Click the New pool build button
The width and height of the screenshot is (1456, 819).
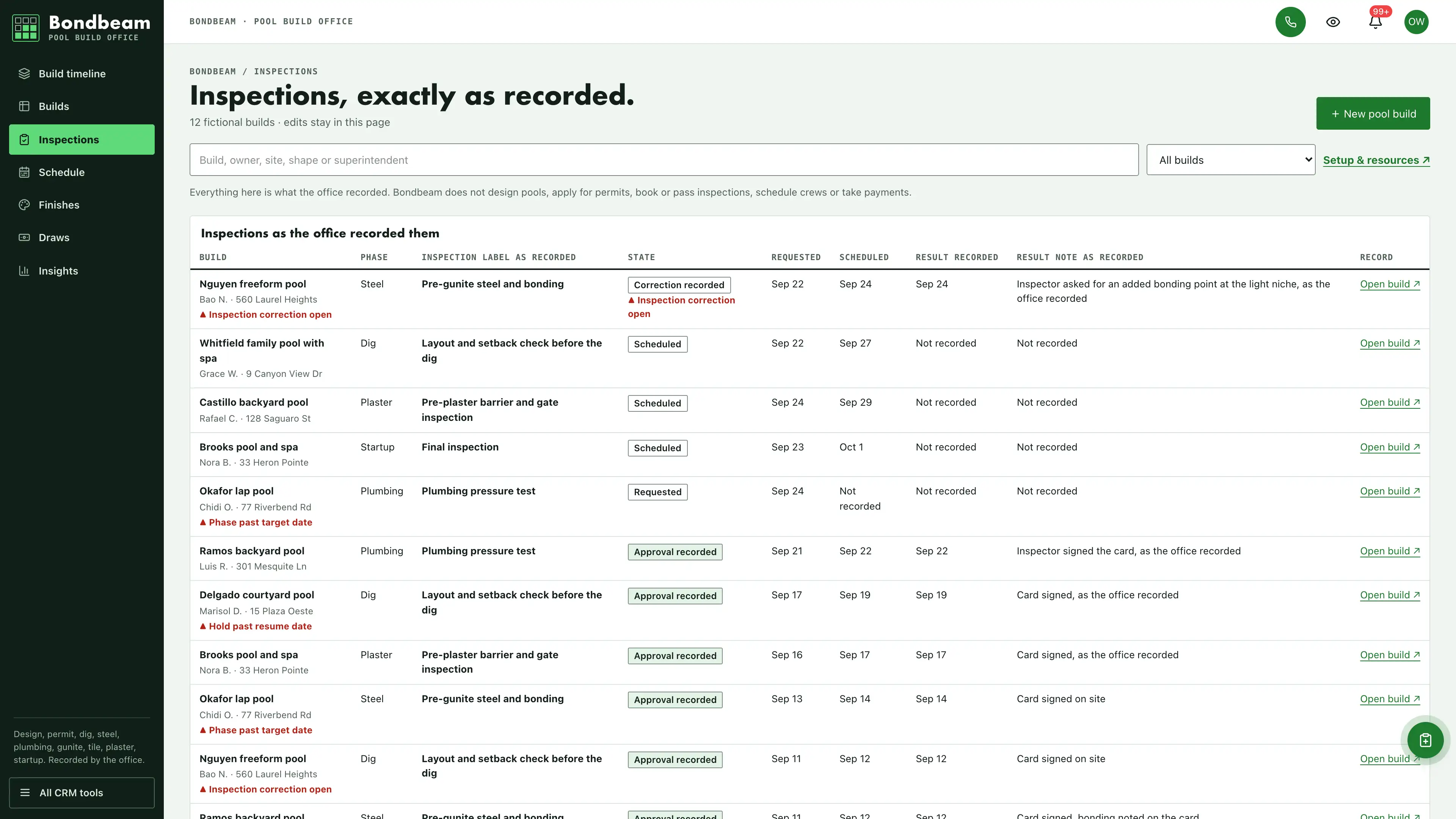coord(1373,114)
